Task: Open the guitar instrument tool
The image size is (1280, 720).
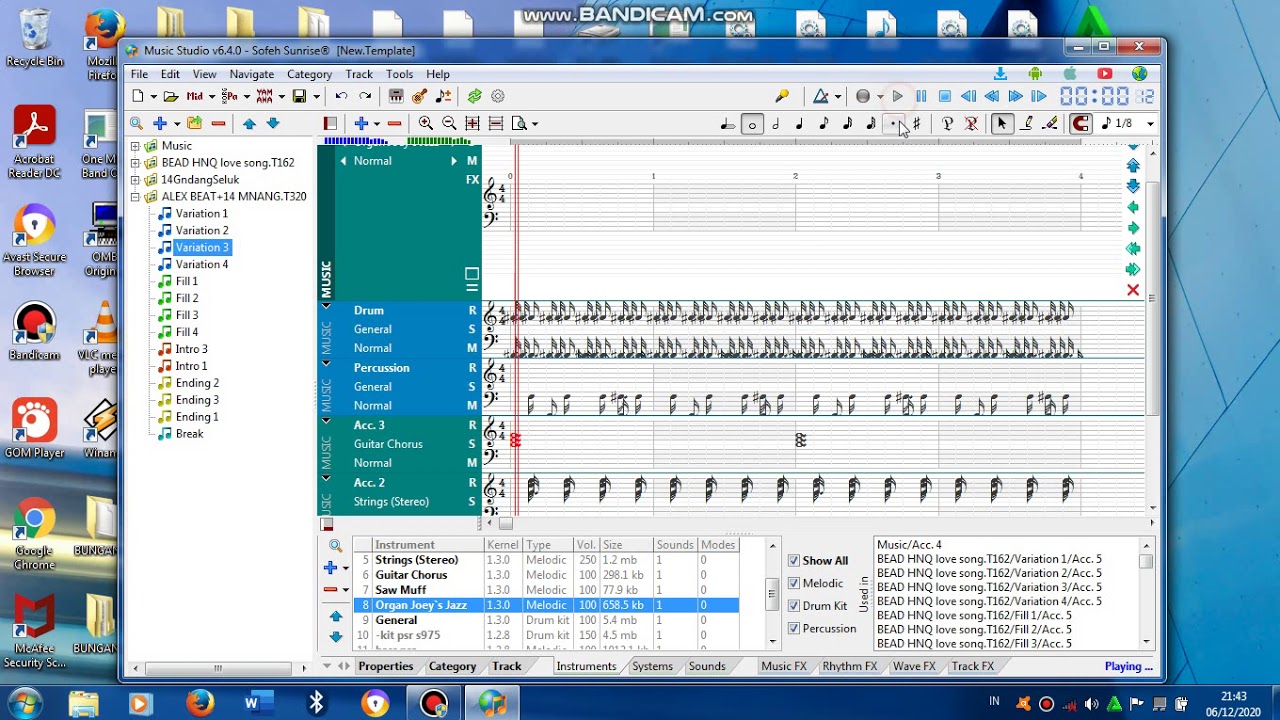Action: pos(420,96)
